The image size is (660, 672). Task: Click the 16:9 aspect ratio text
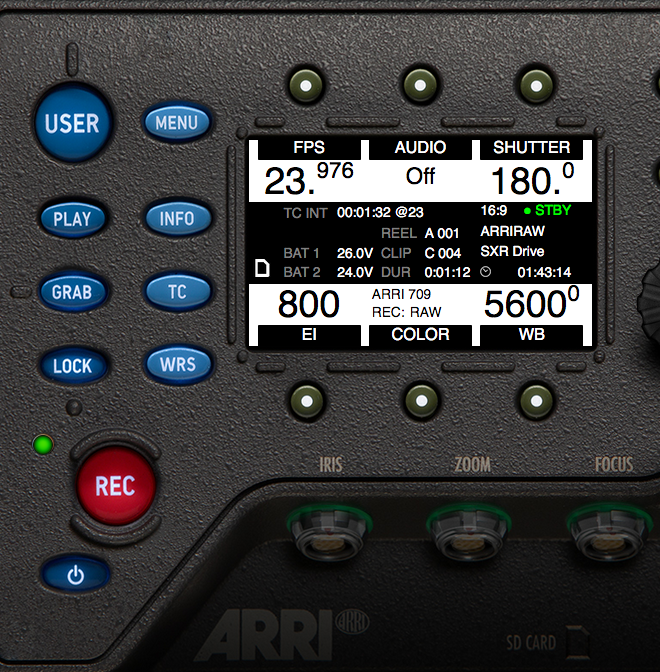click(x=494, y=210)
